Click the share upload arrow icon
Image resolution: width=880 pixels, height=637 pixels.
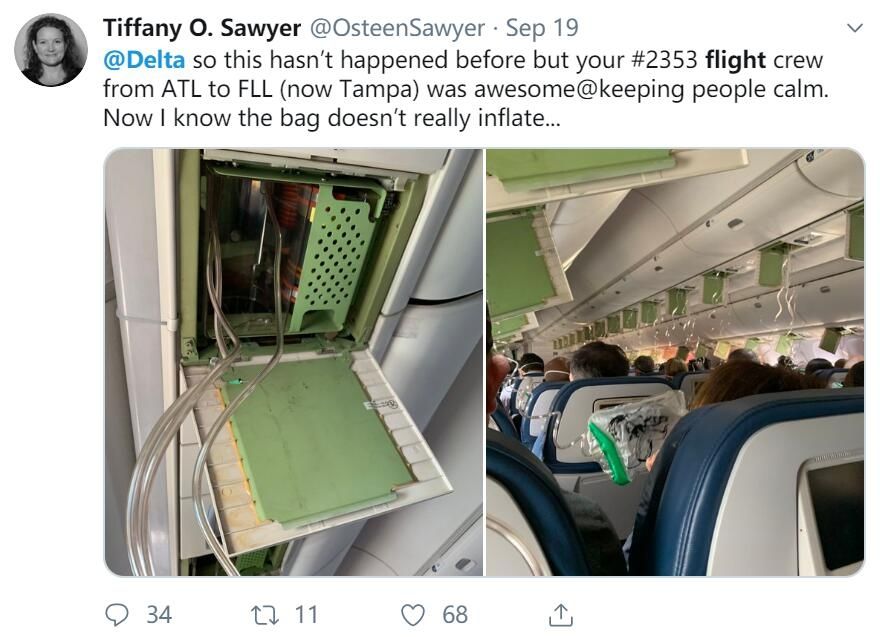[x=563, y=613]
